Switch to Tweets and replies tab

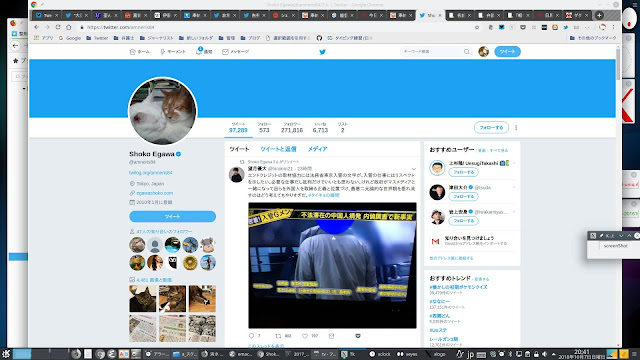coord(278,149)
